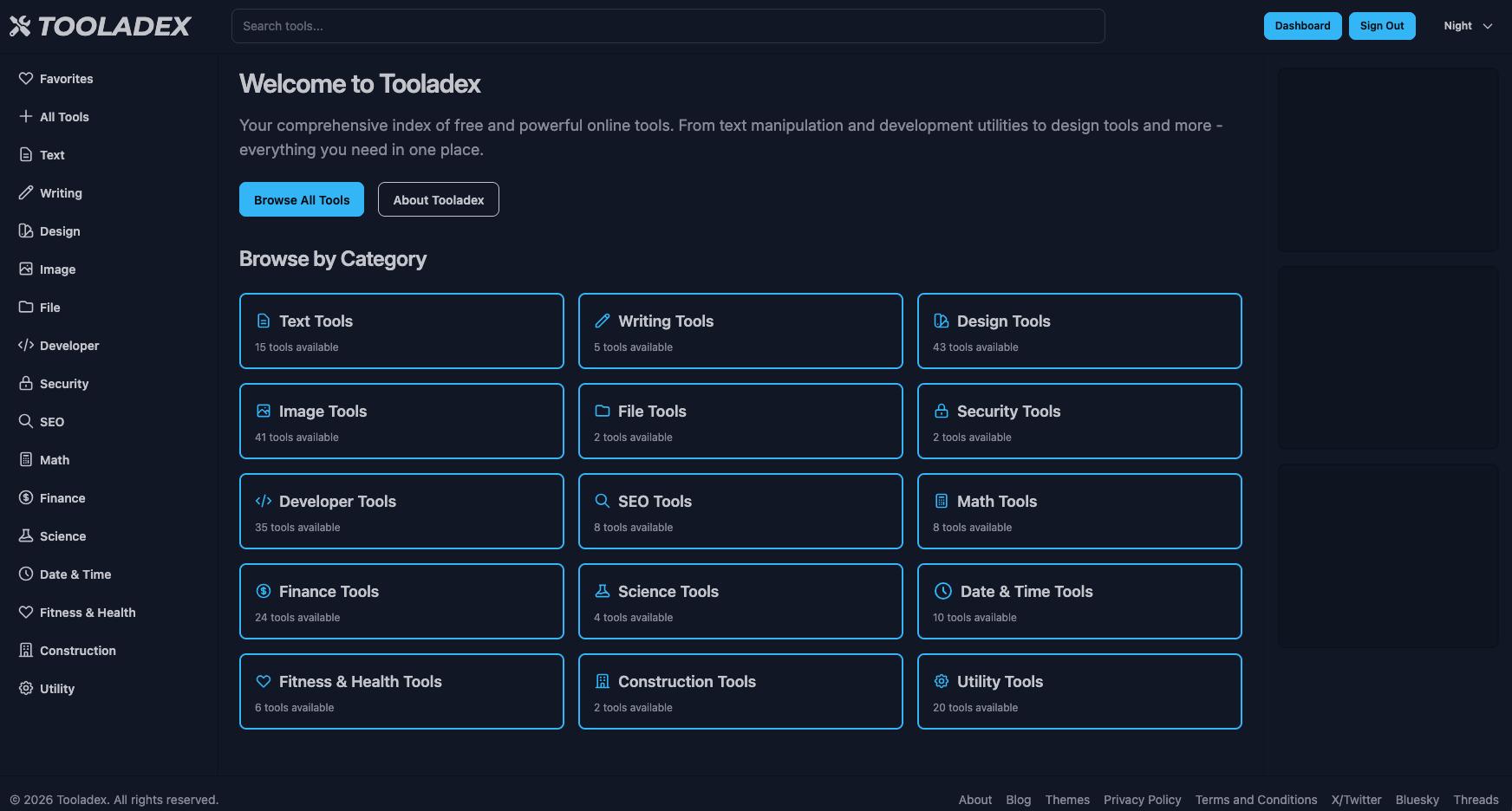Viewport: 1512px width, 811px height.
Task: Click the Developer code brackets icon in sidebar
Action: pos(26,346)
